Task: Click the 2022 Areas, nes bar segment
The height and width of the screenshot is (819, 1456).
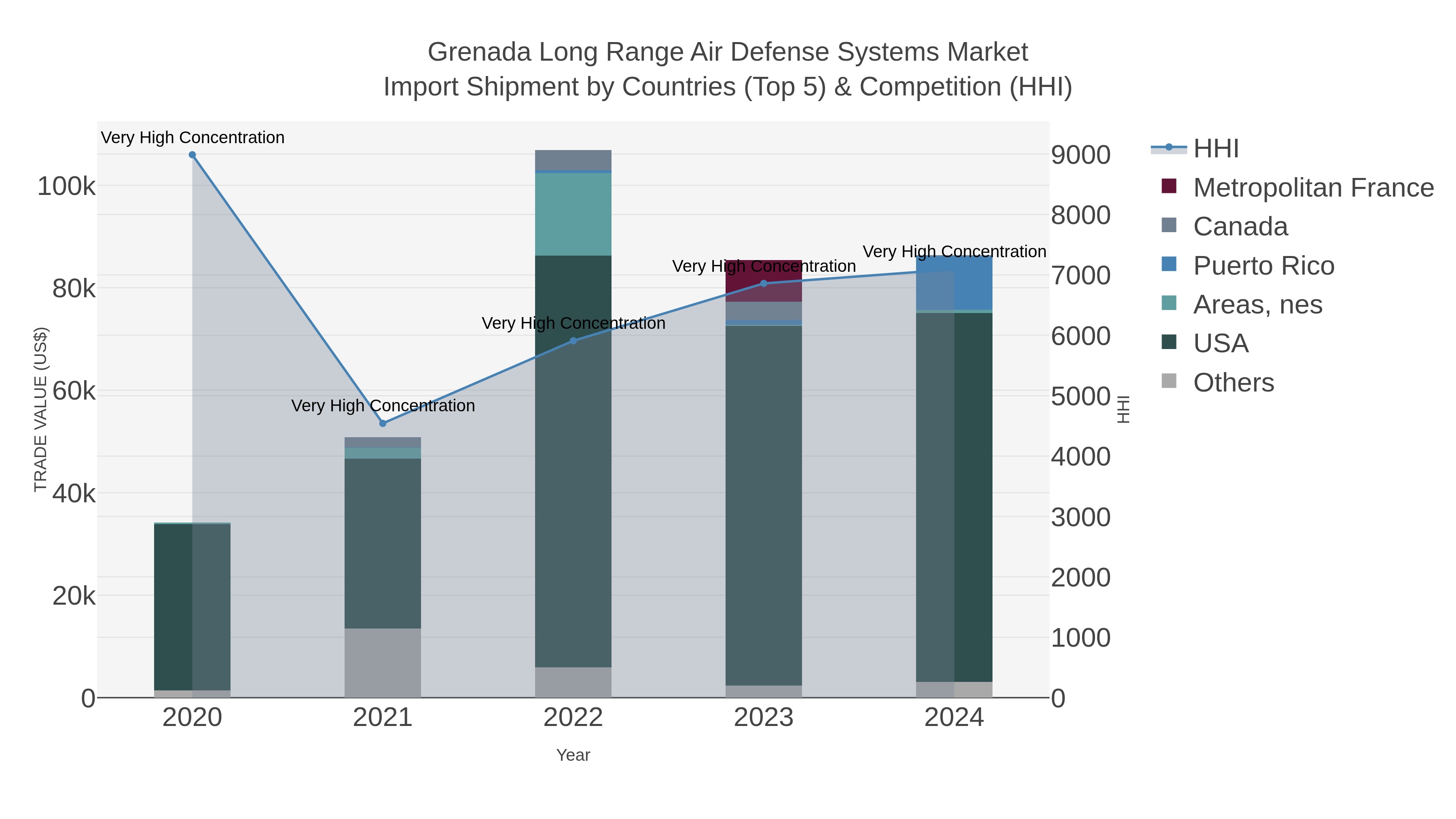Action: pos(573,214)
